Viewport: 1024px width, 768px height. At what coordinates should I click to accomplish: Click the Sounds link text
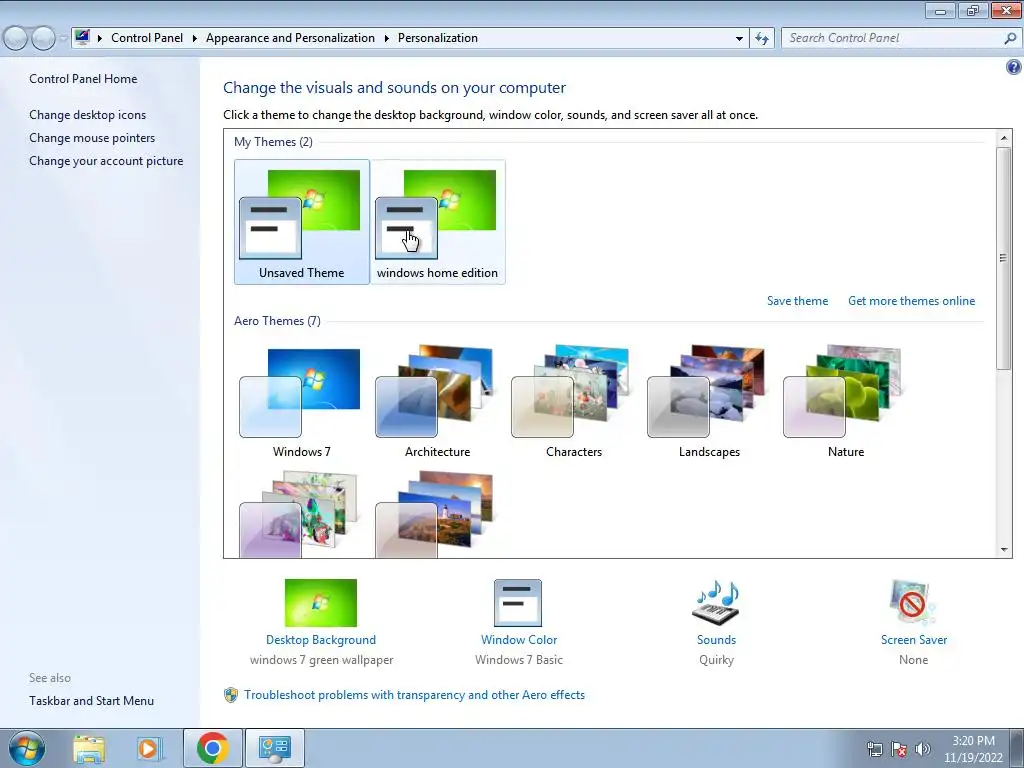point(716,640)
